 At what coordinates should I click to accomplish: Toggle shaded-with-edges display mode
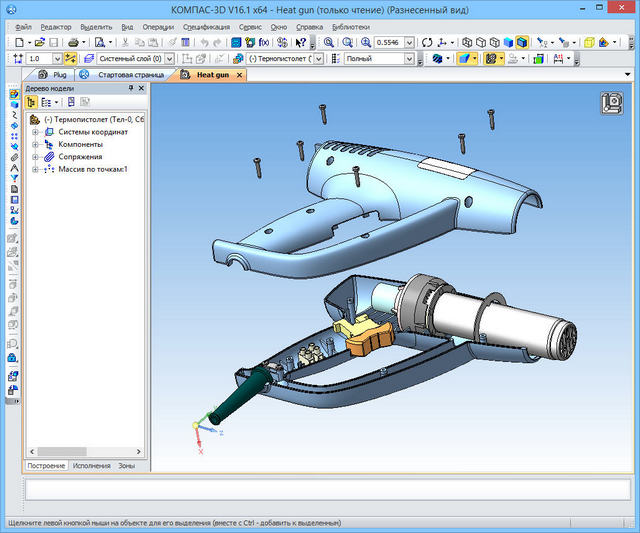(521, 43)
